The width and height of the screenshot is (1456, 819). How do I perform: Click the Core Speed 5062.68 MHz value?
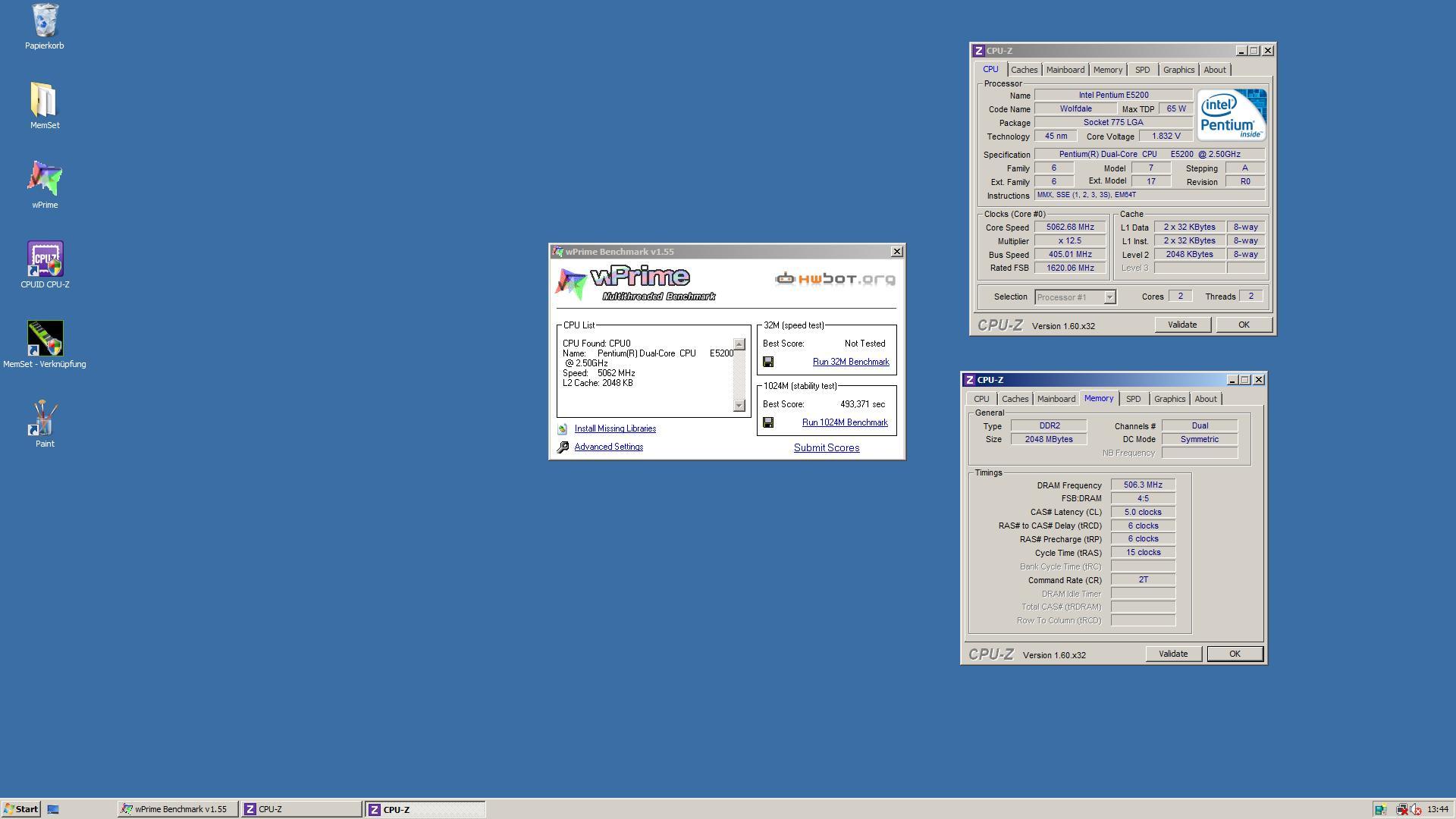click(1070, 227)
